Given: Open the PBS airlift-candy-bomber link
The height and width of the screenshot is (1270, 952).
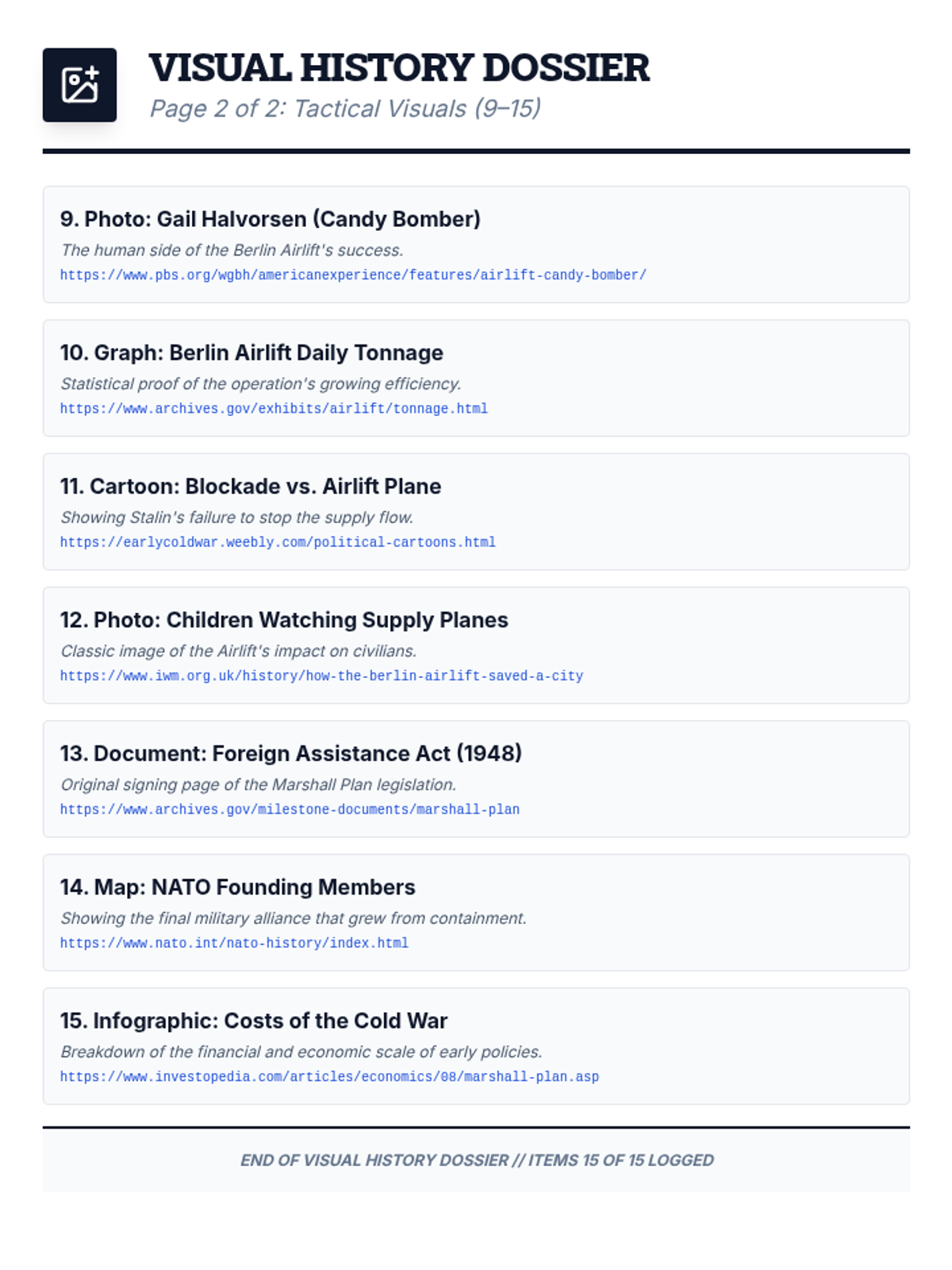Looking at the screenshot, I should (353, 275).
